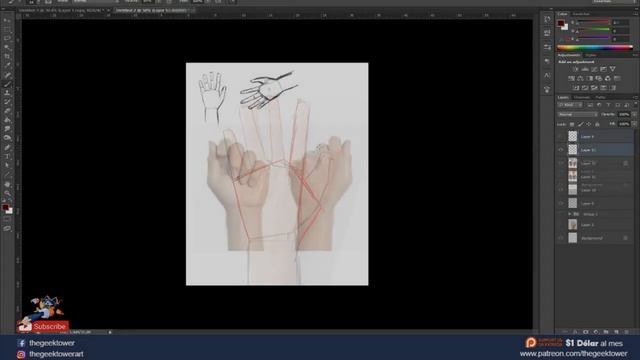This screenshot has height=360, width=640.
Task: Click the foreground color swatch in Color panel
Action: 561,23
